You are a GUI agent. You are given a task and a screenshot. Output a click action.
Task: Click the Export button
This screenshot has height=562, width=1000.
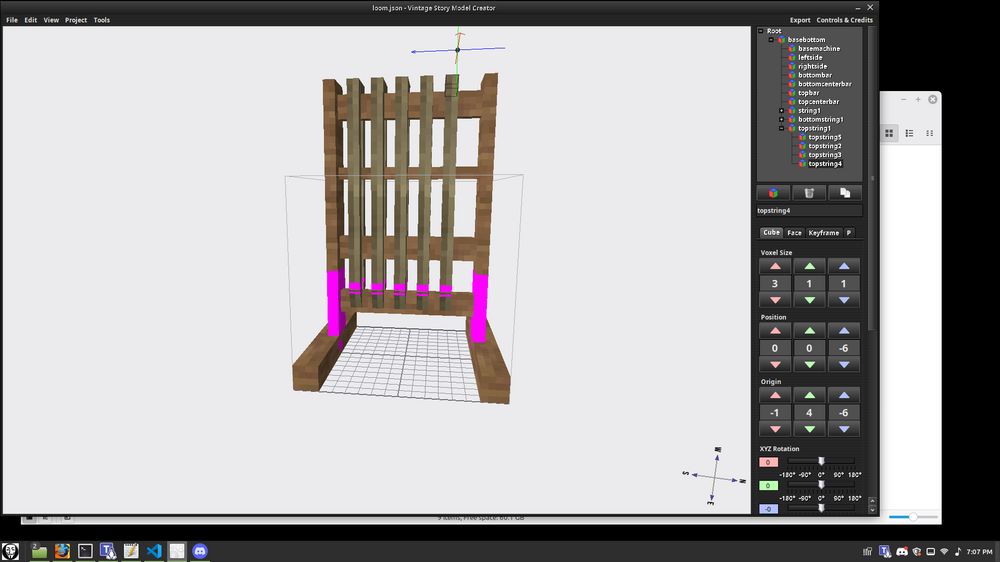click(800, 20)
